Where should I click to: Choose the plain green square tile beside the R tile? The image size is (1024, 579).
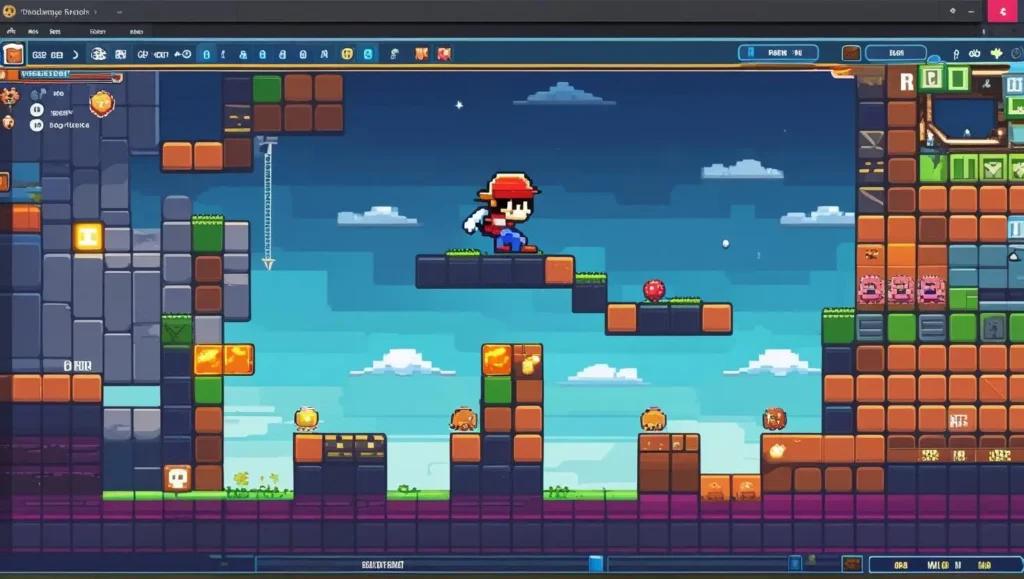(x=958, y=79)
